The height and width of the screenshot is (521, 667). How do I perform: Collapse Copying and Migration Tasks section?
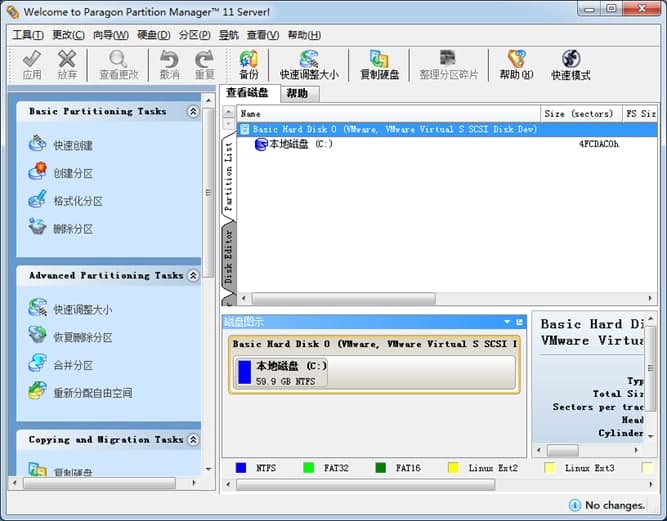click(193, 439)
